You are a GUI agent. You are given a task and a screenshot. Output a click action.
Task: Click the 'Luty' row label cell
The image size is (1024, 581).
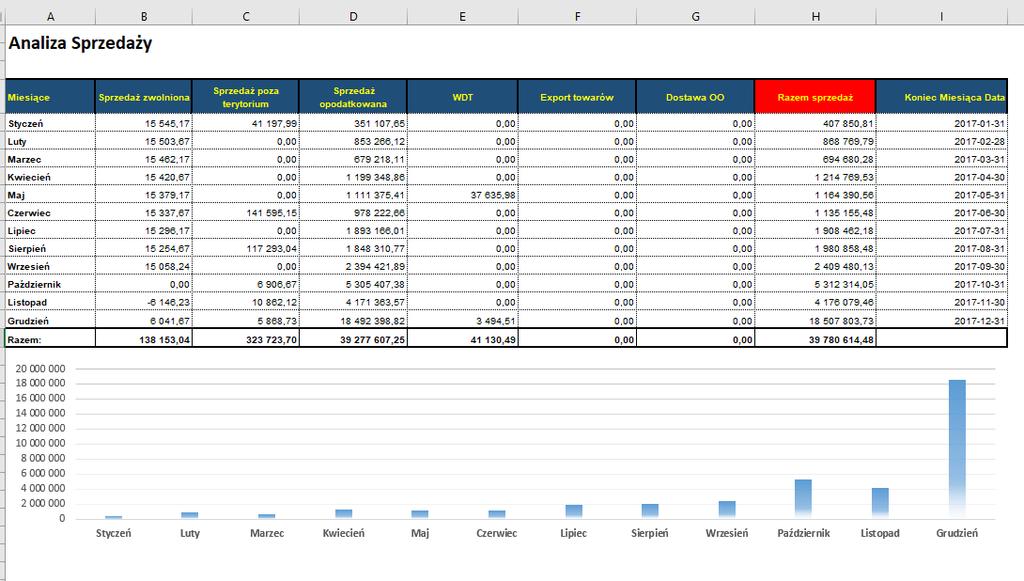(50, 141)
